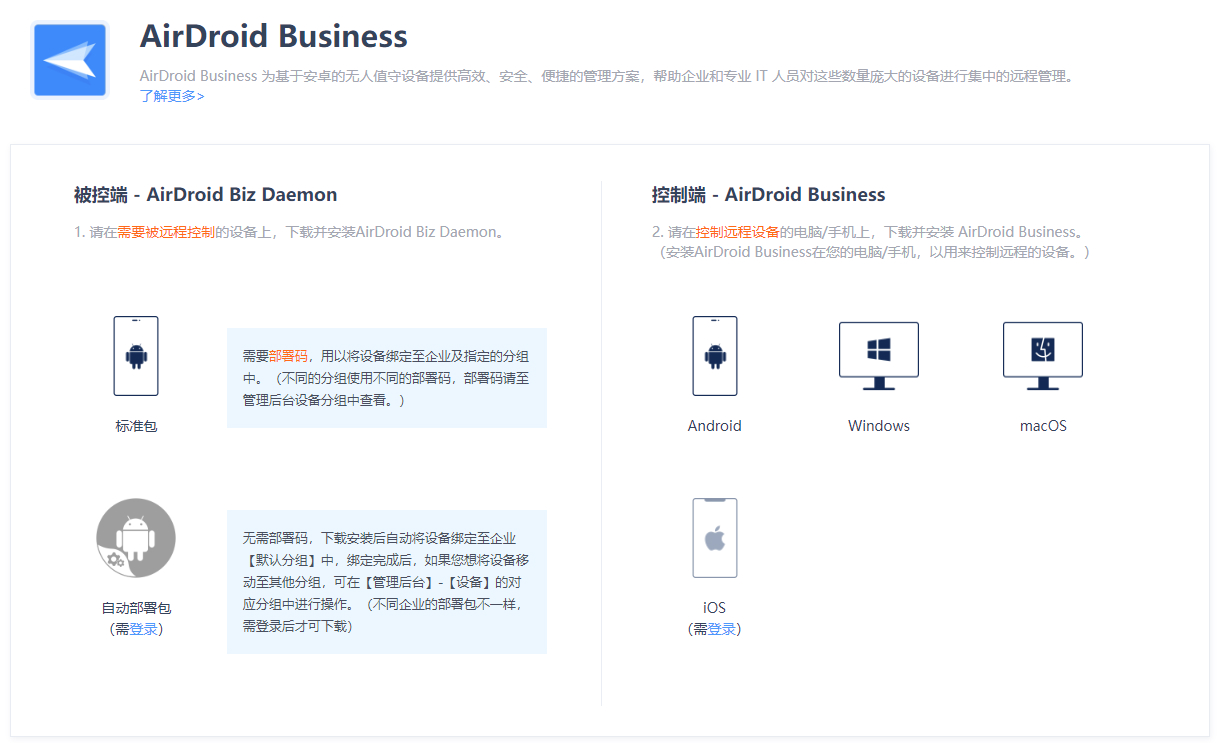The width and height of the screenshot is (1219, 743).
Task: Click the 无需部署码 auto-deploy description box
Action: click(x=387, y=582)
